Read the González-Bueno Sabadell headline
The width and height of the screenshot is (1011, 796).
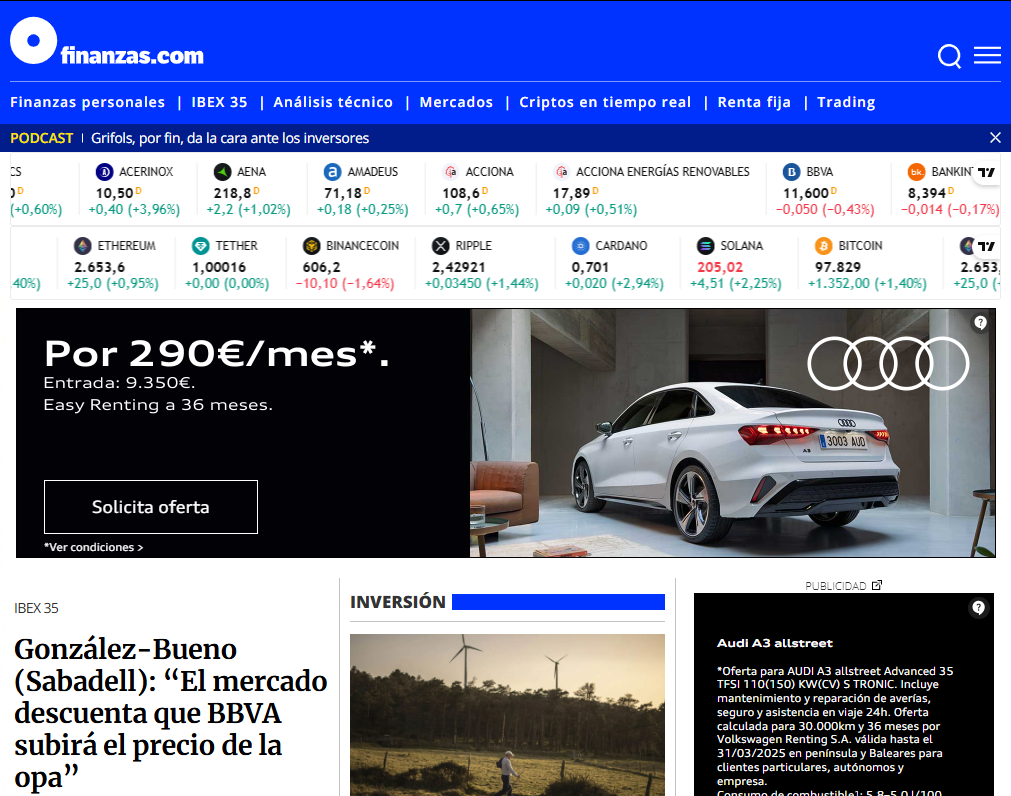click(171, 713)
